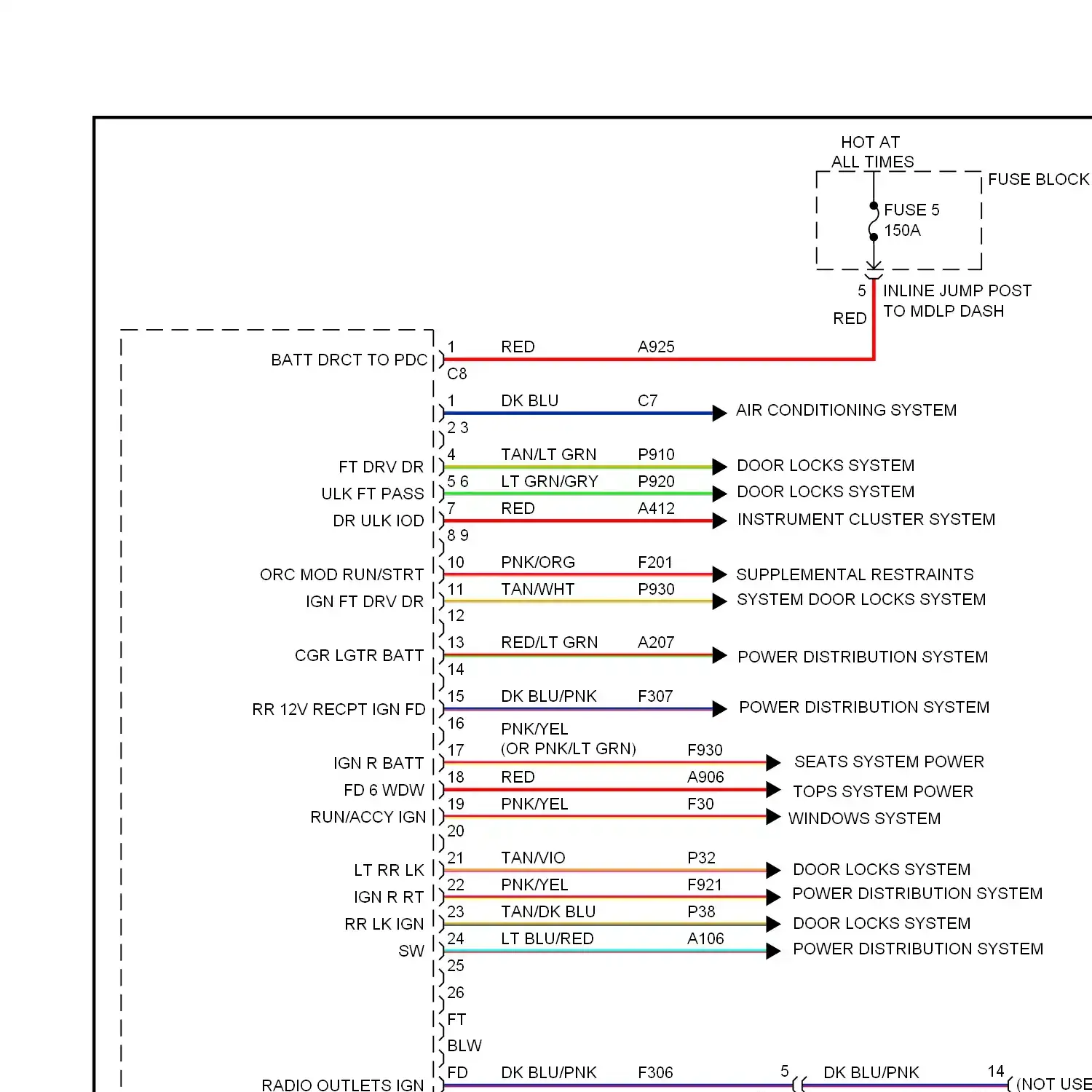Click the FUSE 5 150A label
Screen dimensions: 1092x1092
(x=911, y=220)
